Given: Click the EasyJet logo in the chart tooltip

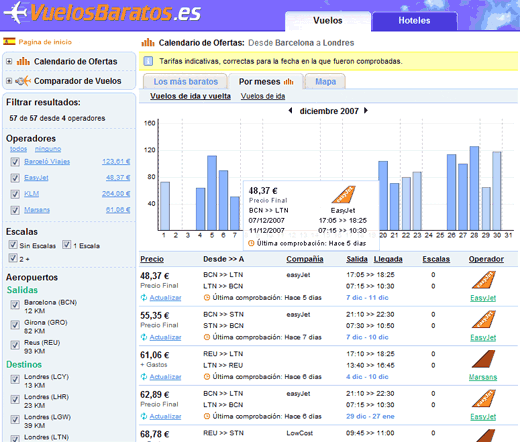Looking at the screenshot, I should coord(343,195).
